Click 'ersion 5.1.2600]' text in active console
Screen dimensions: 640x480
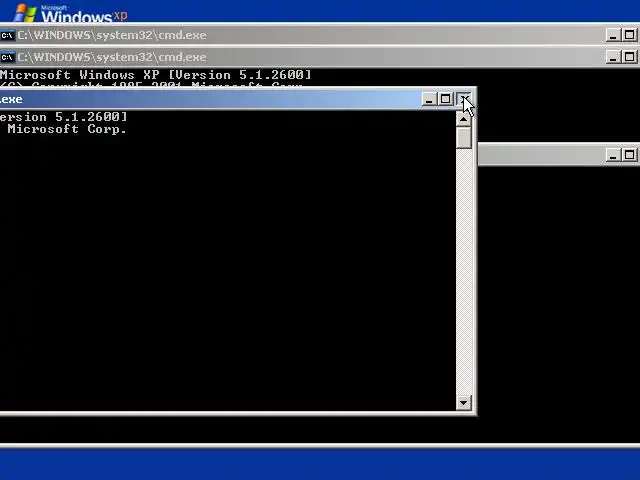(63, 117)
